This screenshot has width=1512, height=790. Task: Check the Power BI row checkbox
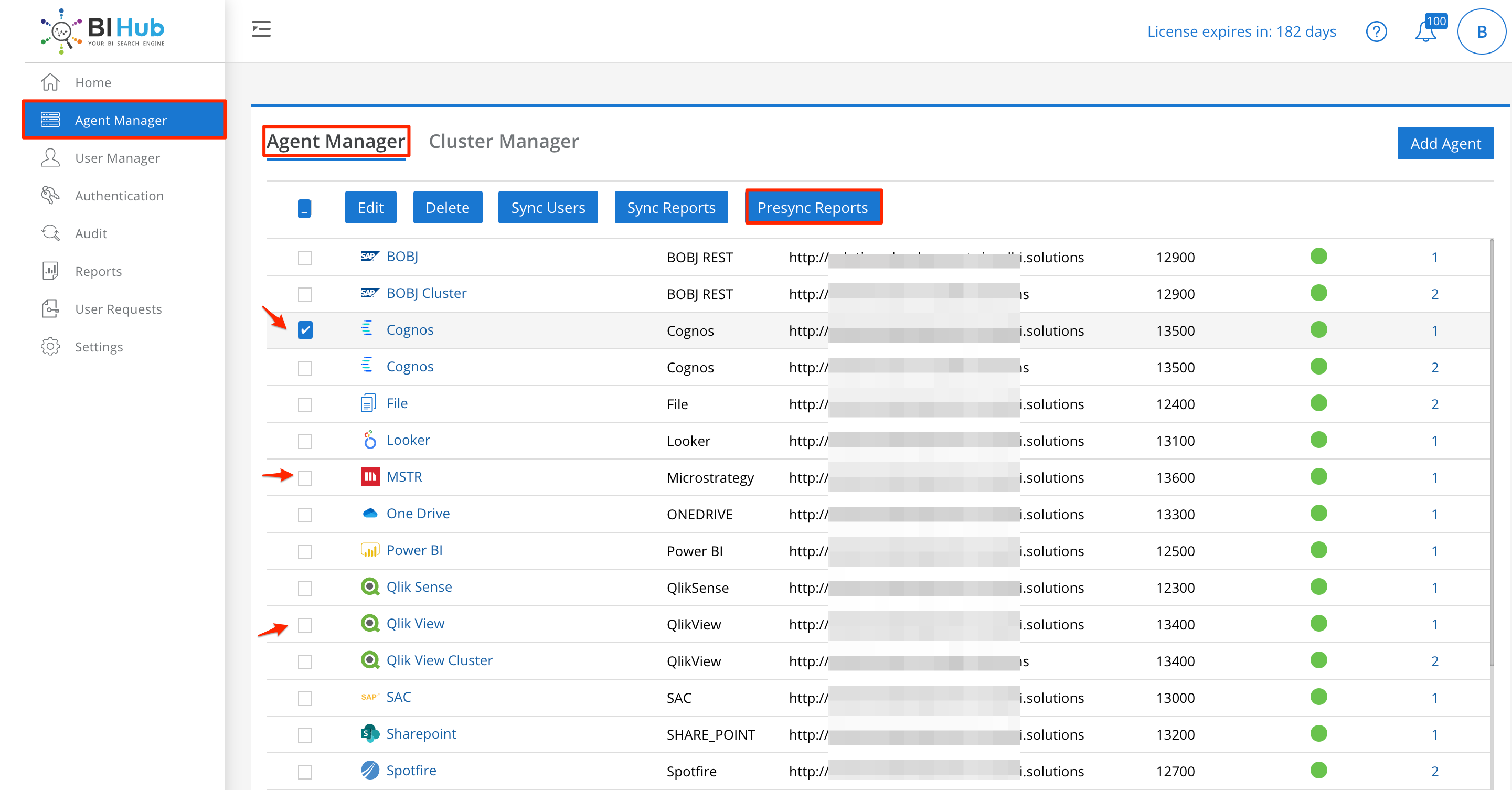click(x=305, y=552)
